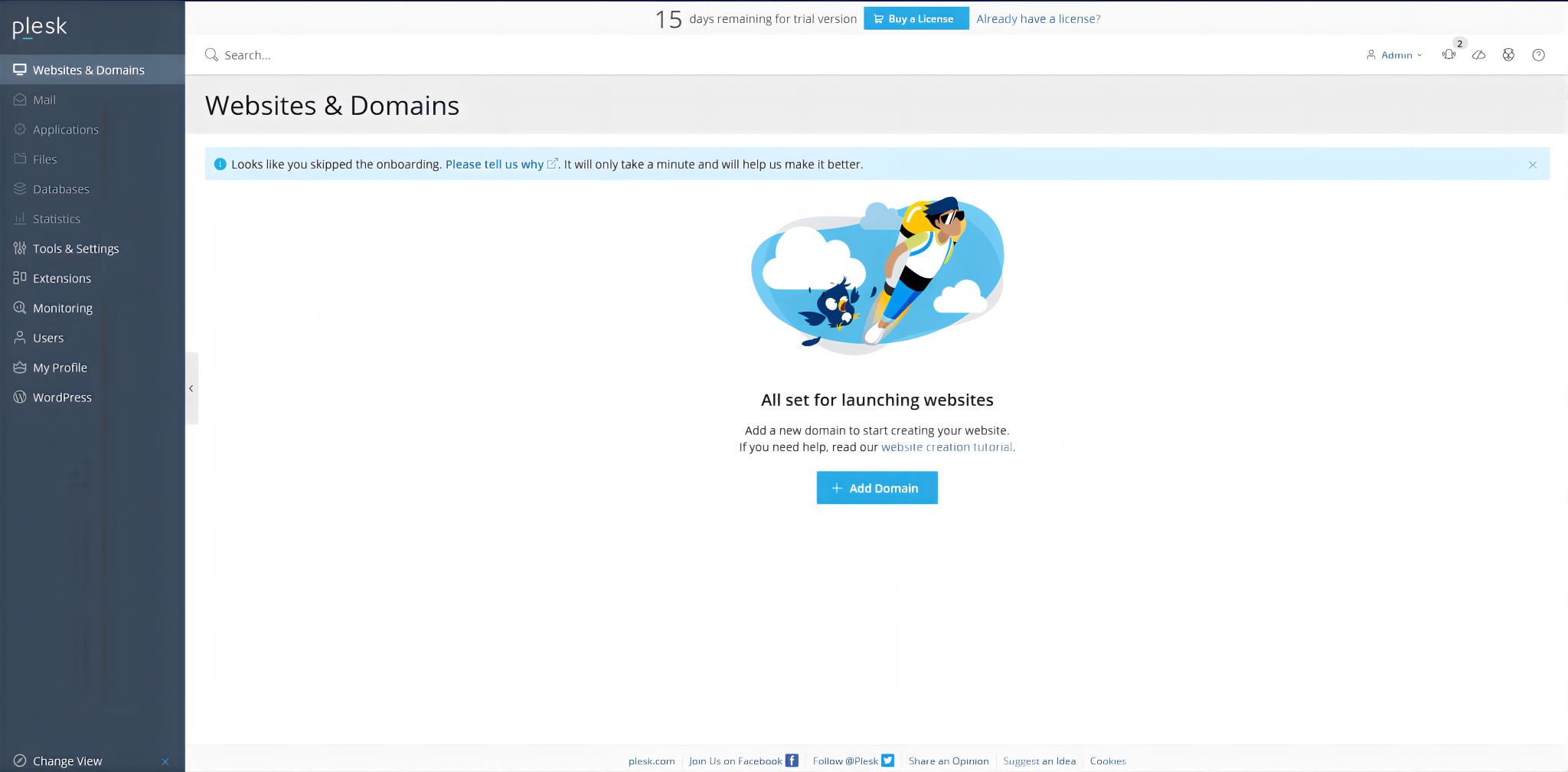Collapse the left sidebar with the chevron

(191, 388)
